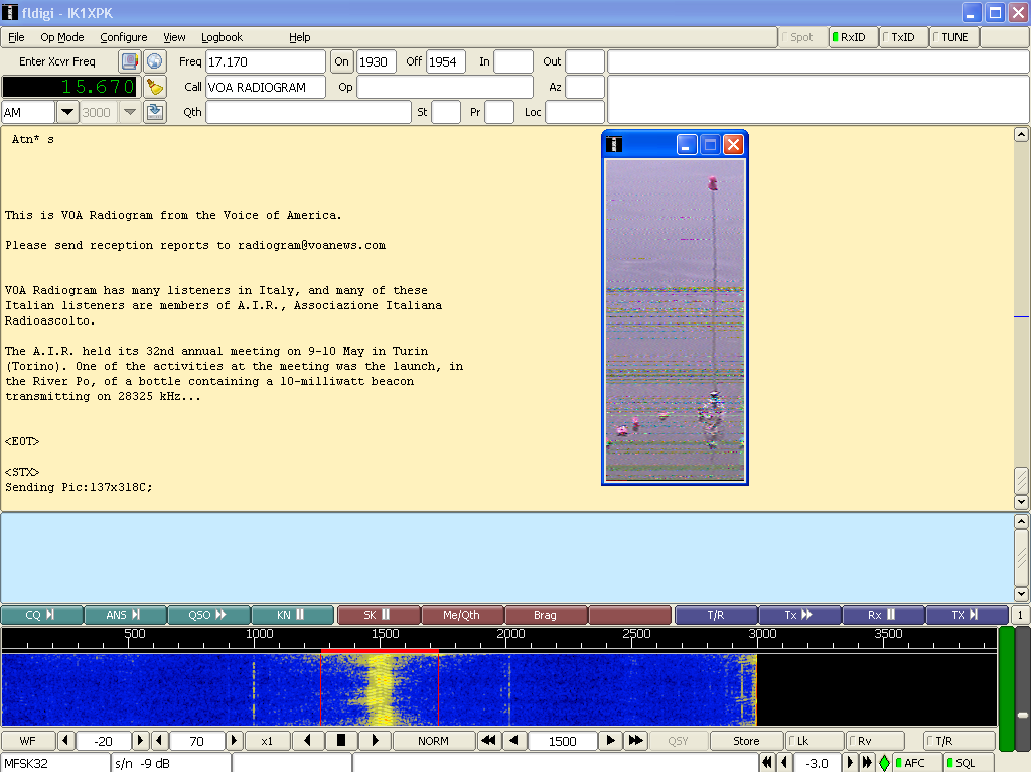The width and height of the screenshot is (1032, 772).
Task: Shift the waterfall left
Action: [307, 741]
